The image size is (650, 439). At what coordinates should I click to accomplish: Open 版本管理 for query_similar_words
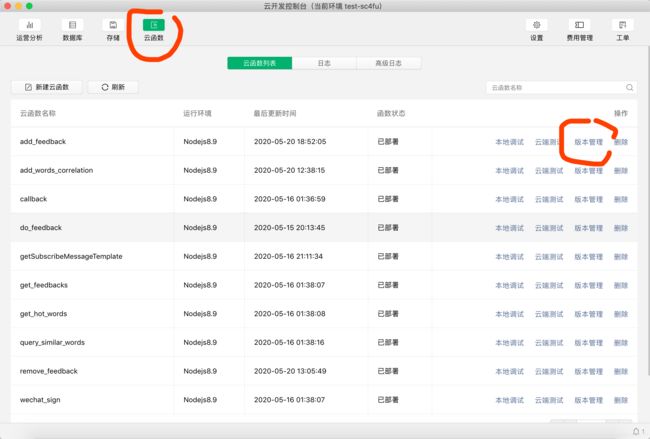pyautogui.click(x=588, y=342)
